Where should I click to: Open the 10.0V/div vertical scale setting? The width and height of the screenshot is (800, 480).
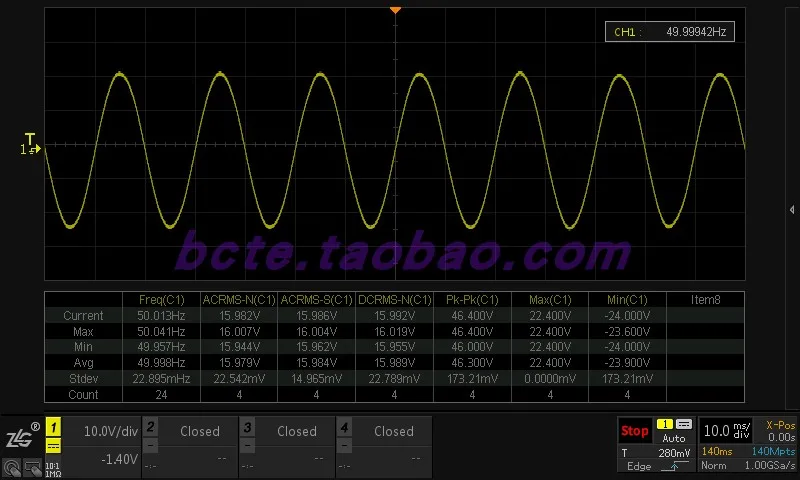coord(111,432)
